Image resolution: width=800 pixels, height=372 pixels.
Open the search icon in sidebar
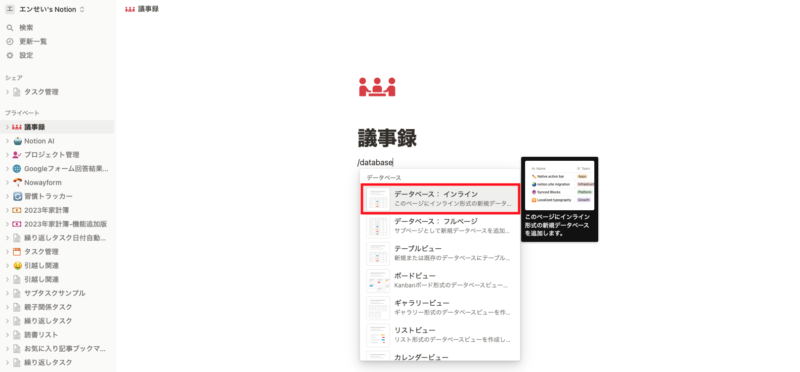(10, 28)
